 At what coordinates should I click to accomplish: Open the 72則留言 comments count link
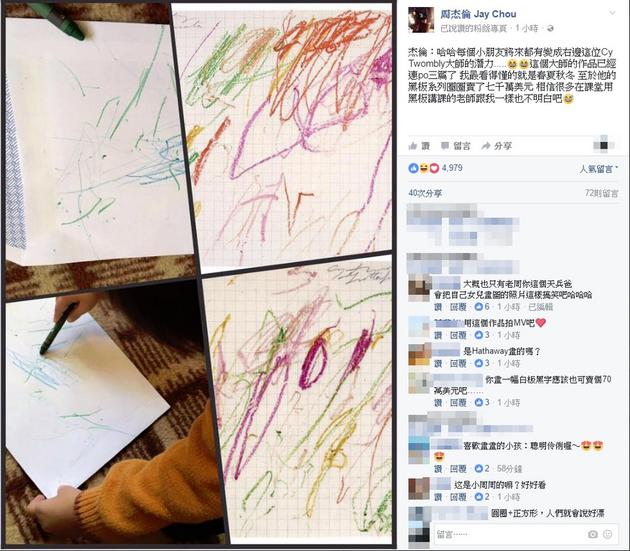click(x=601, y=193)
